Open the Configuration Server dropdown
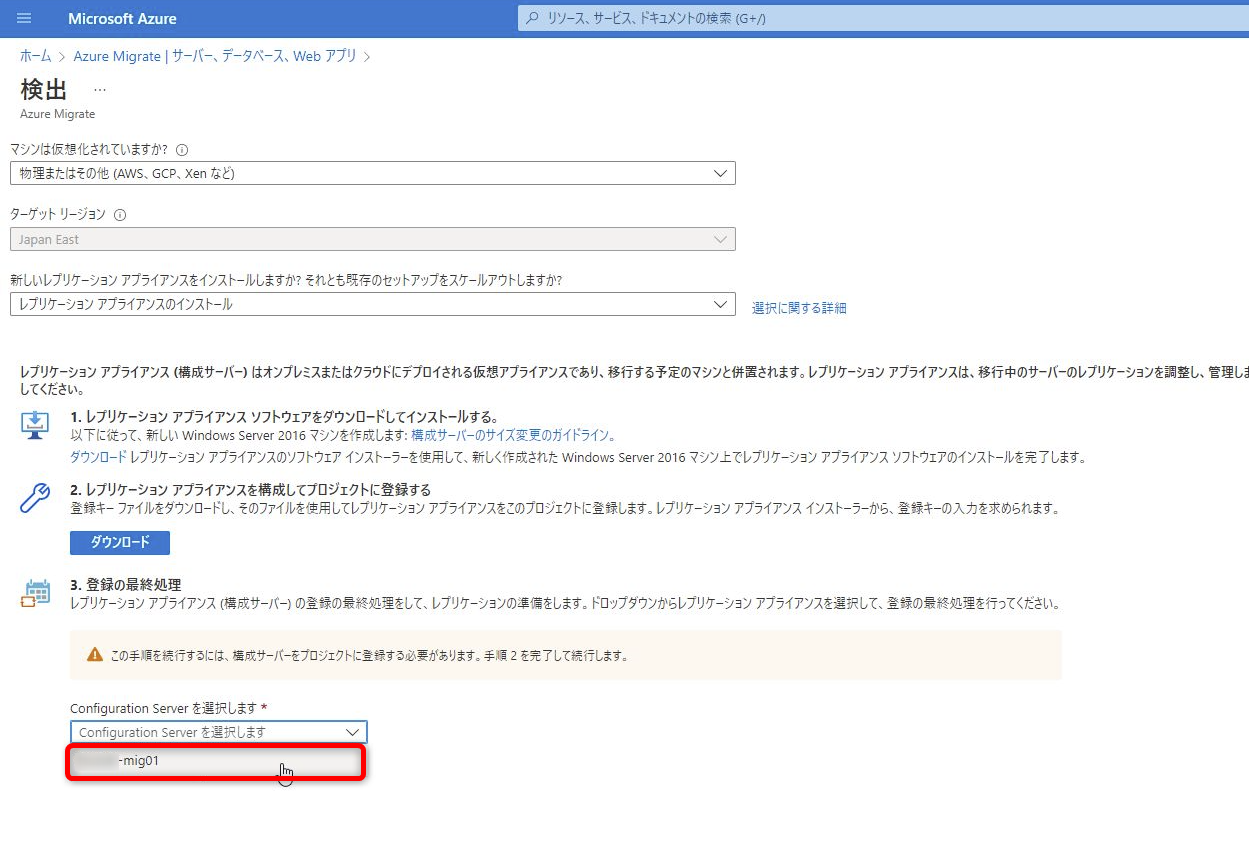The width and height of the screenshot is (1249, 851). (219, 732)
